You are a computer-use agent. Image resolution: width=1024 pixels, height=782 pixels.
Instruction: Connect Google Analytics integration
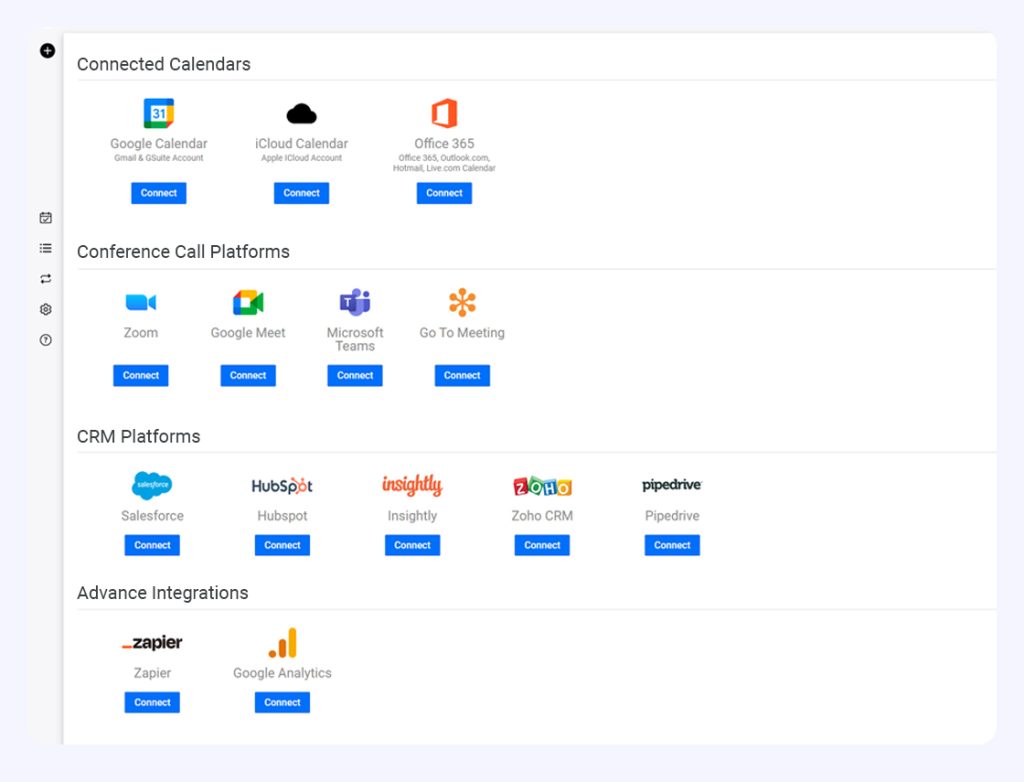pyautogui.click(x=282, y=702)
